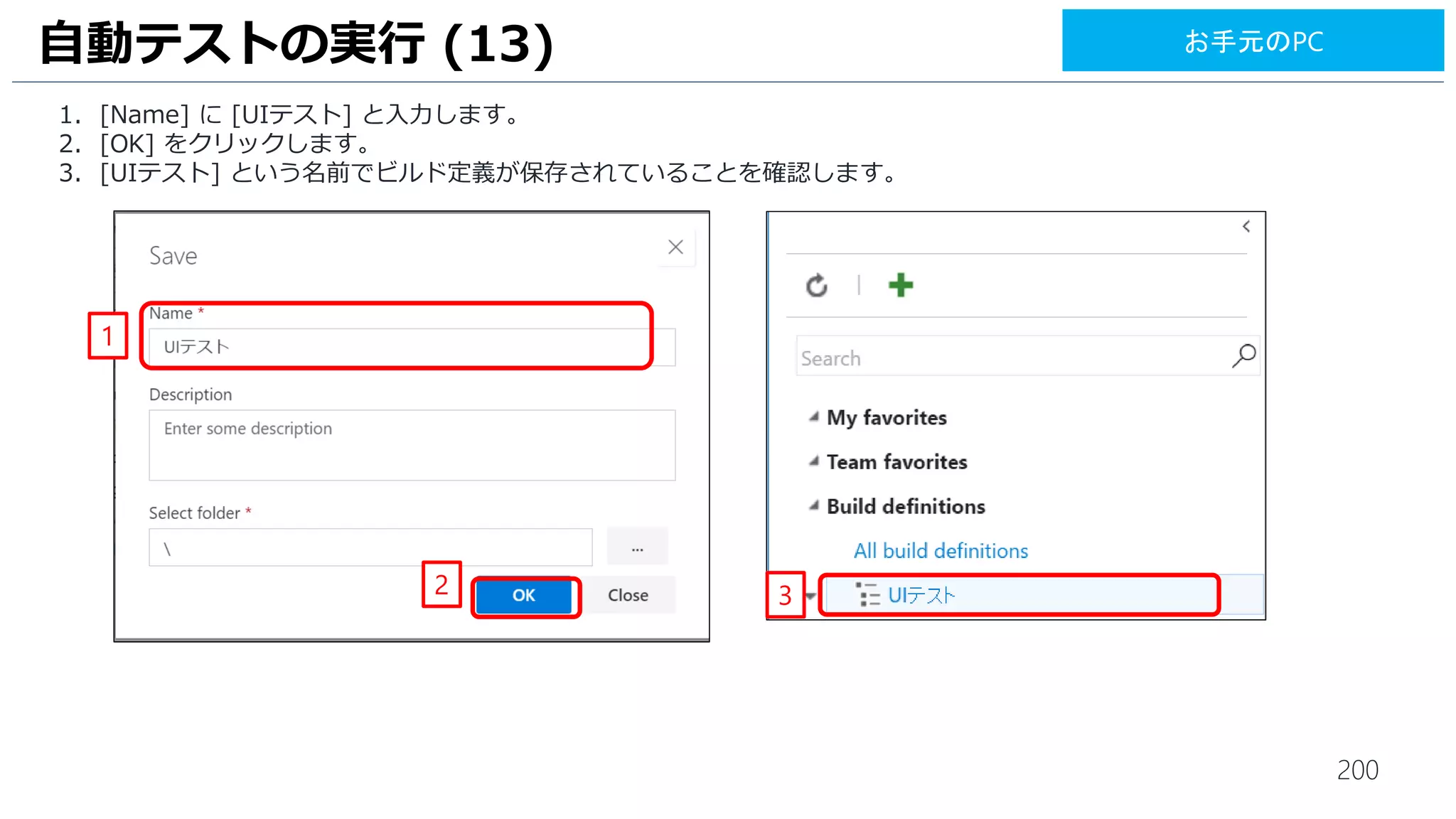This screenshot has width=1456, height=819.
Task: Click the green plus new definition icon
Action: pos(901,285)
